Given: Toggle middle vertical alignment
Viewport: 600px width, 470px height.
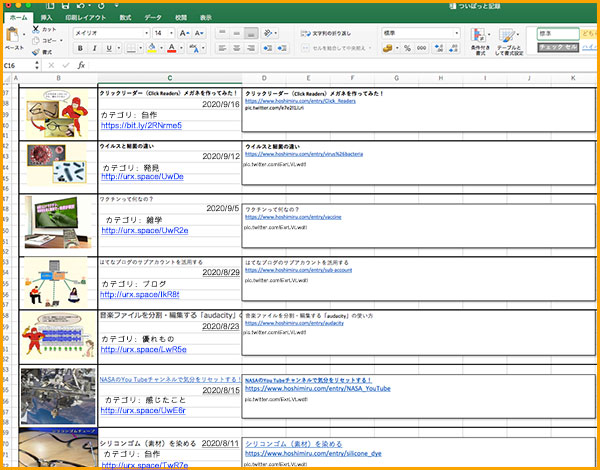Looking at the screenshot, I should point(237,33).
